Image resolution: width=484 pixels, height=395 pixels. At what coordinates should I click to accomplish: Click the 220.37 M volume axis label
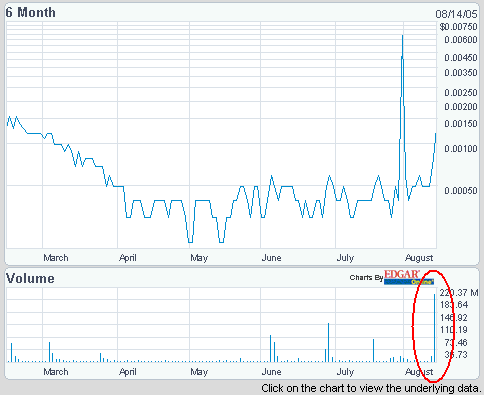[459, 293]
